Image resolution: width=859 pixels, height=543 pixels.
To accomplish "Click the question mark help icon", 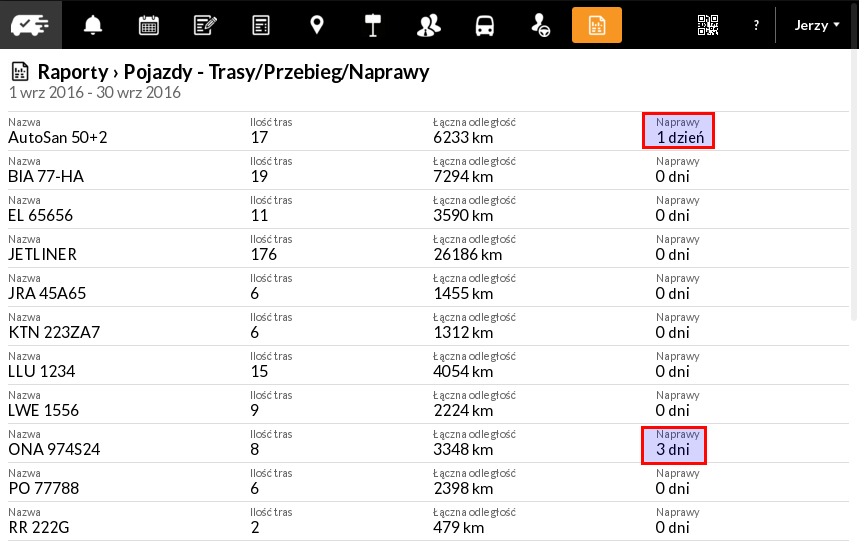I will point(756,25).
